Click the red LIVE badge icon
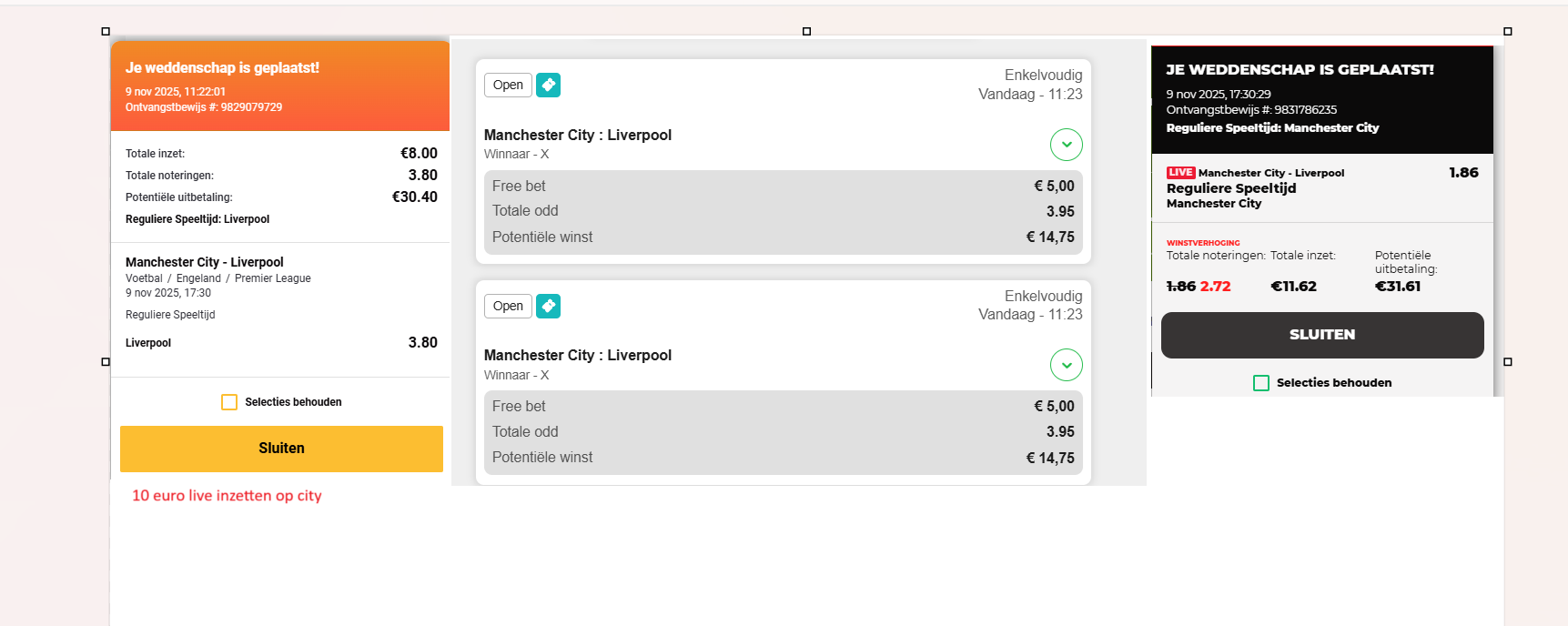 (1180, 173)
